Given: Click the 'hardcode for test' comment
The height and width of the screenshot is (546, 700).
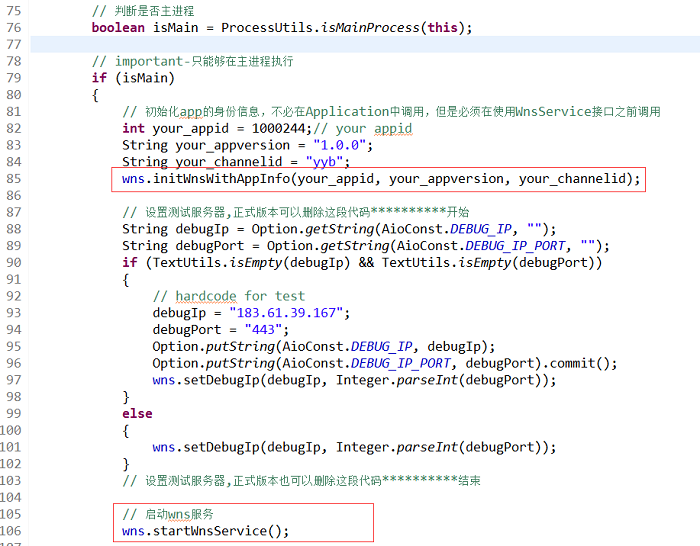Looking at the screenshot, I should tap(229, 296).
